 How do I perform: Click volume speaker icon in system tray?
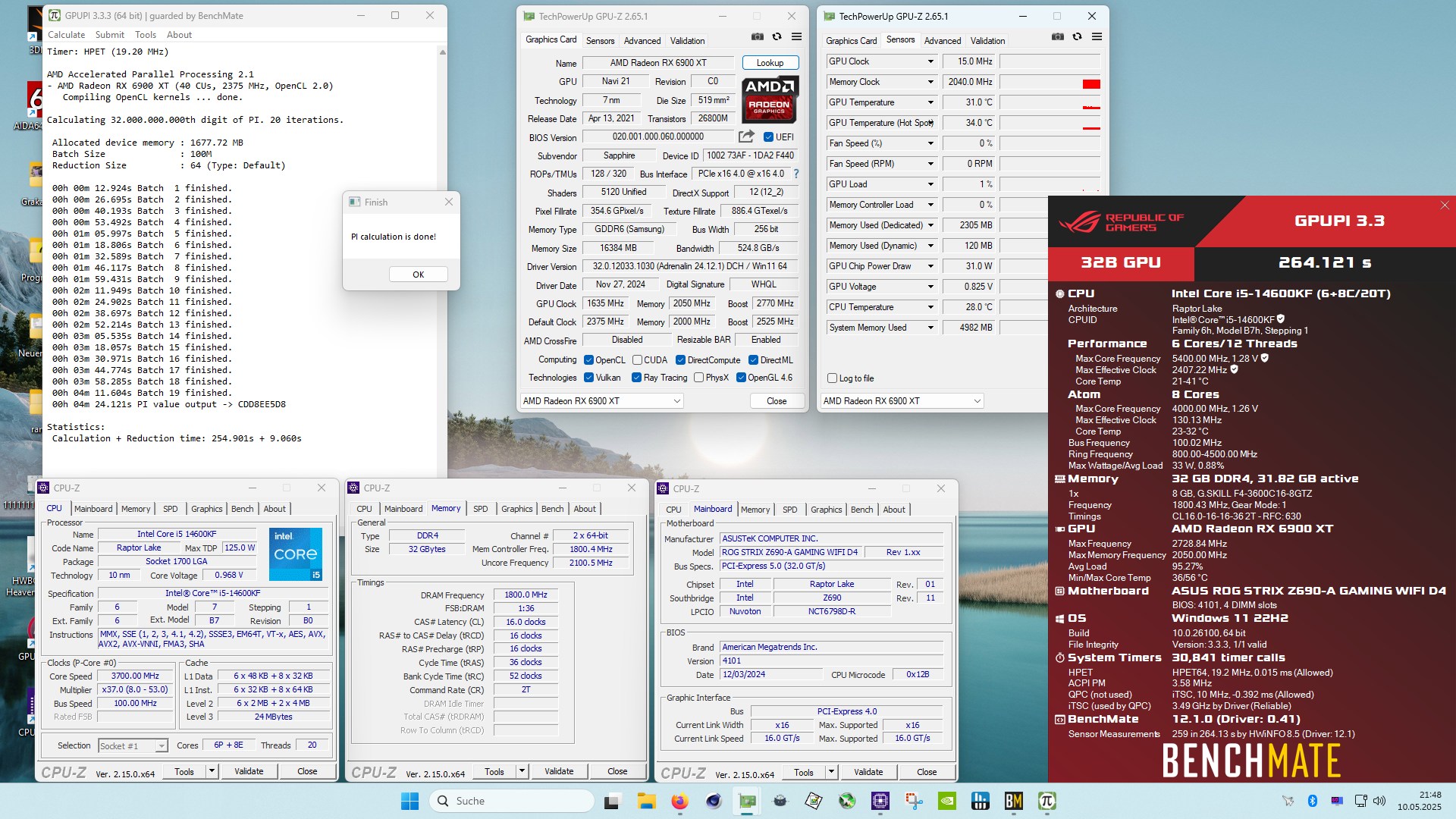(1379, 801)
